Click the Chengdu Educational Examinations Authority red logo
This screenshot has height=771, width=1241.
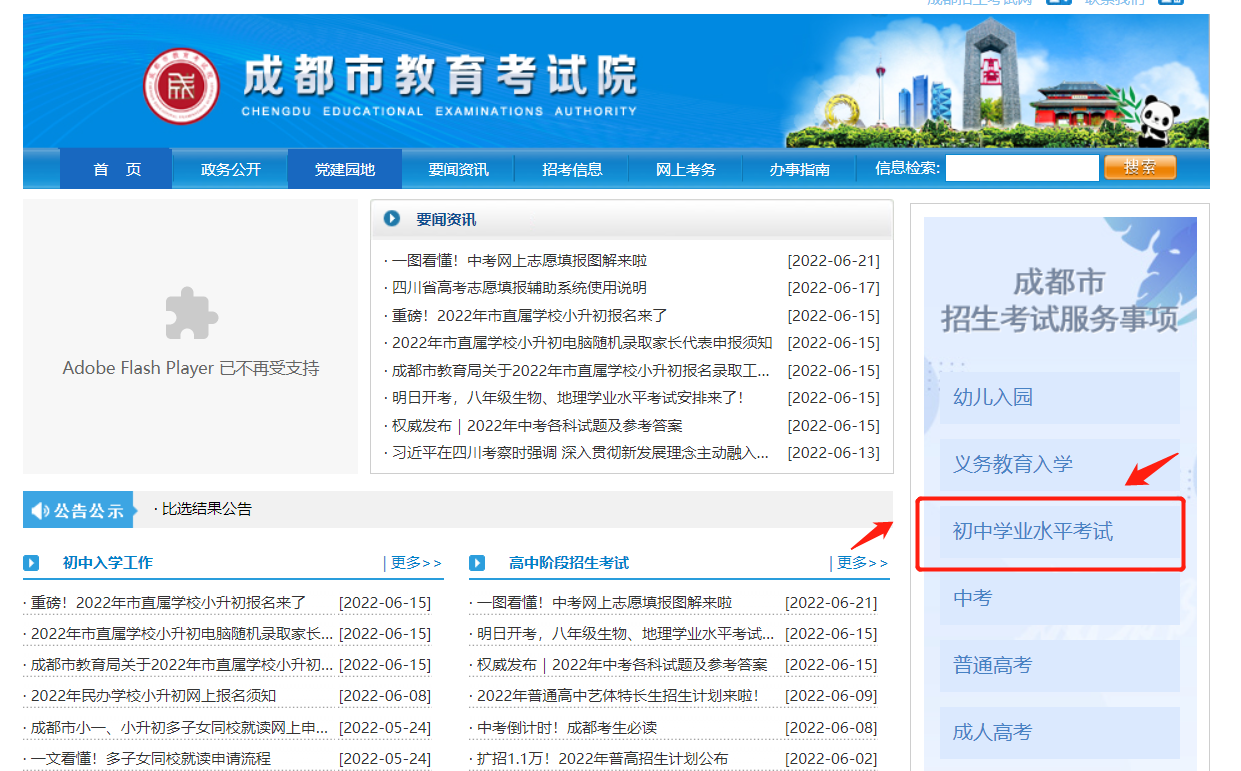[181, 85]
